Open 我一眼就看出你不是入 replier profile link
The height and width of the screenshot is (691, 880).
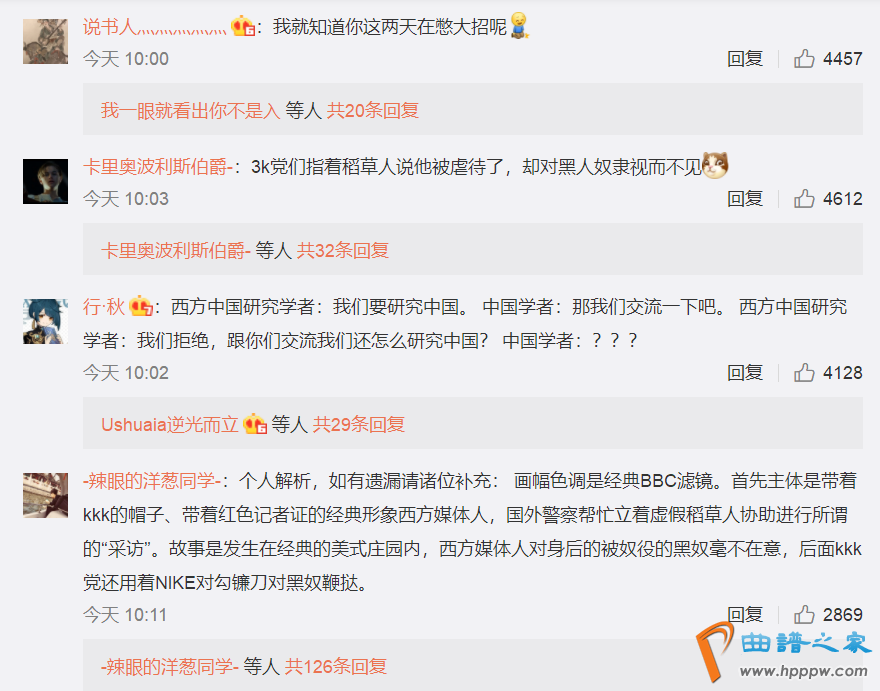pyautogui.click(x=190, y=110)
